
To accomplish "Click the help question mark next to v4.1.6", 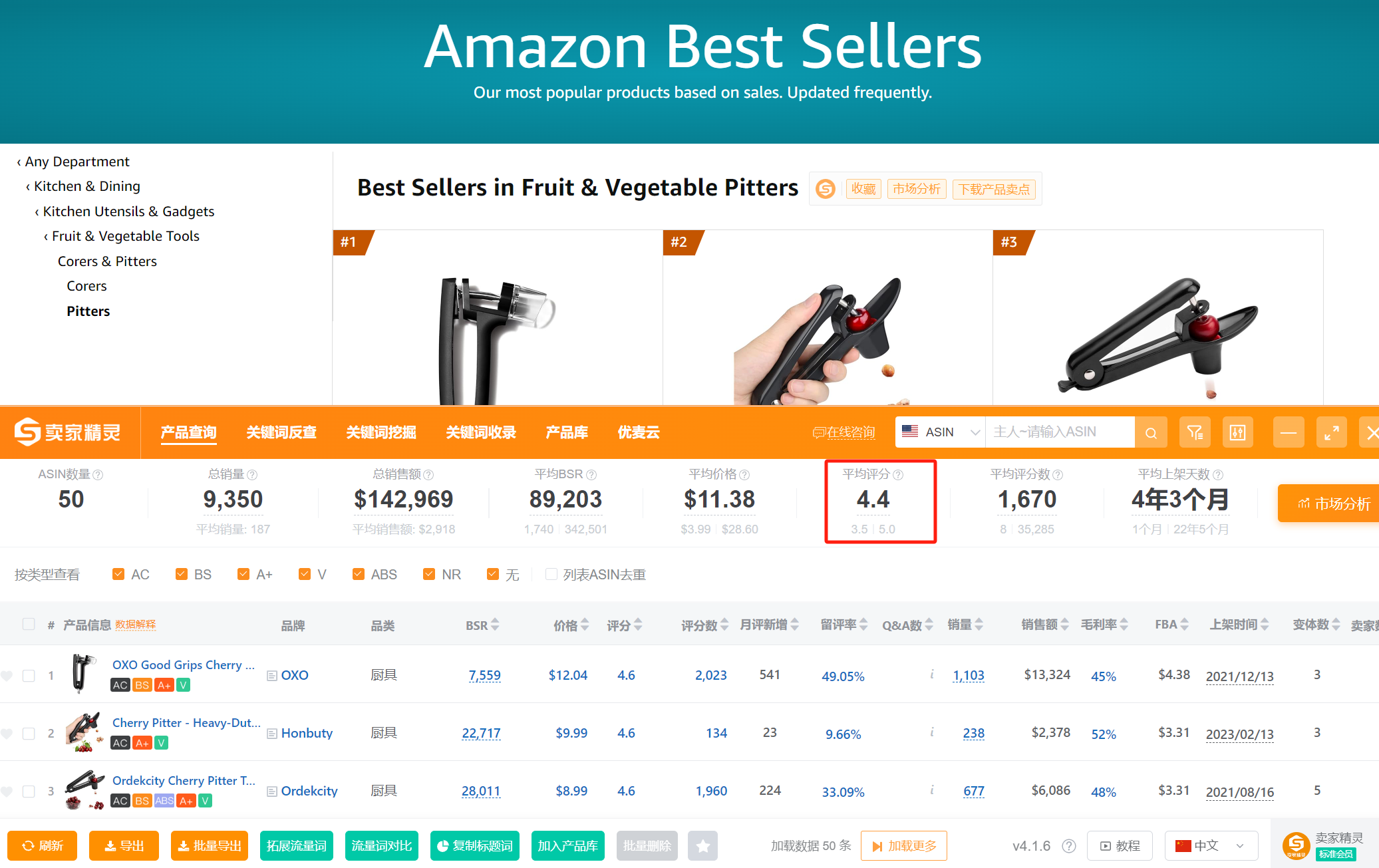I will point(1069,846).
